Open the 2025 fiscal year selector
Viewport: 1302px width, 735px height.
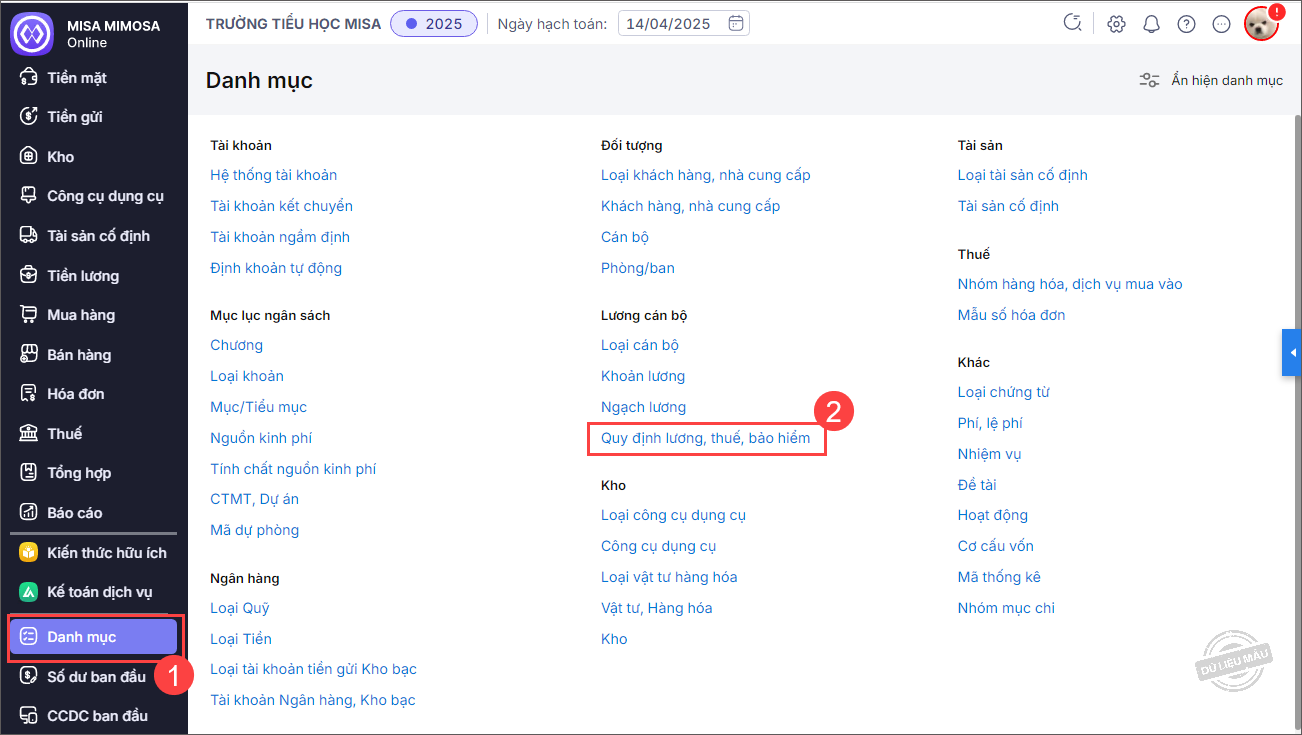[434, 24]
